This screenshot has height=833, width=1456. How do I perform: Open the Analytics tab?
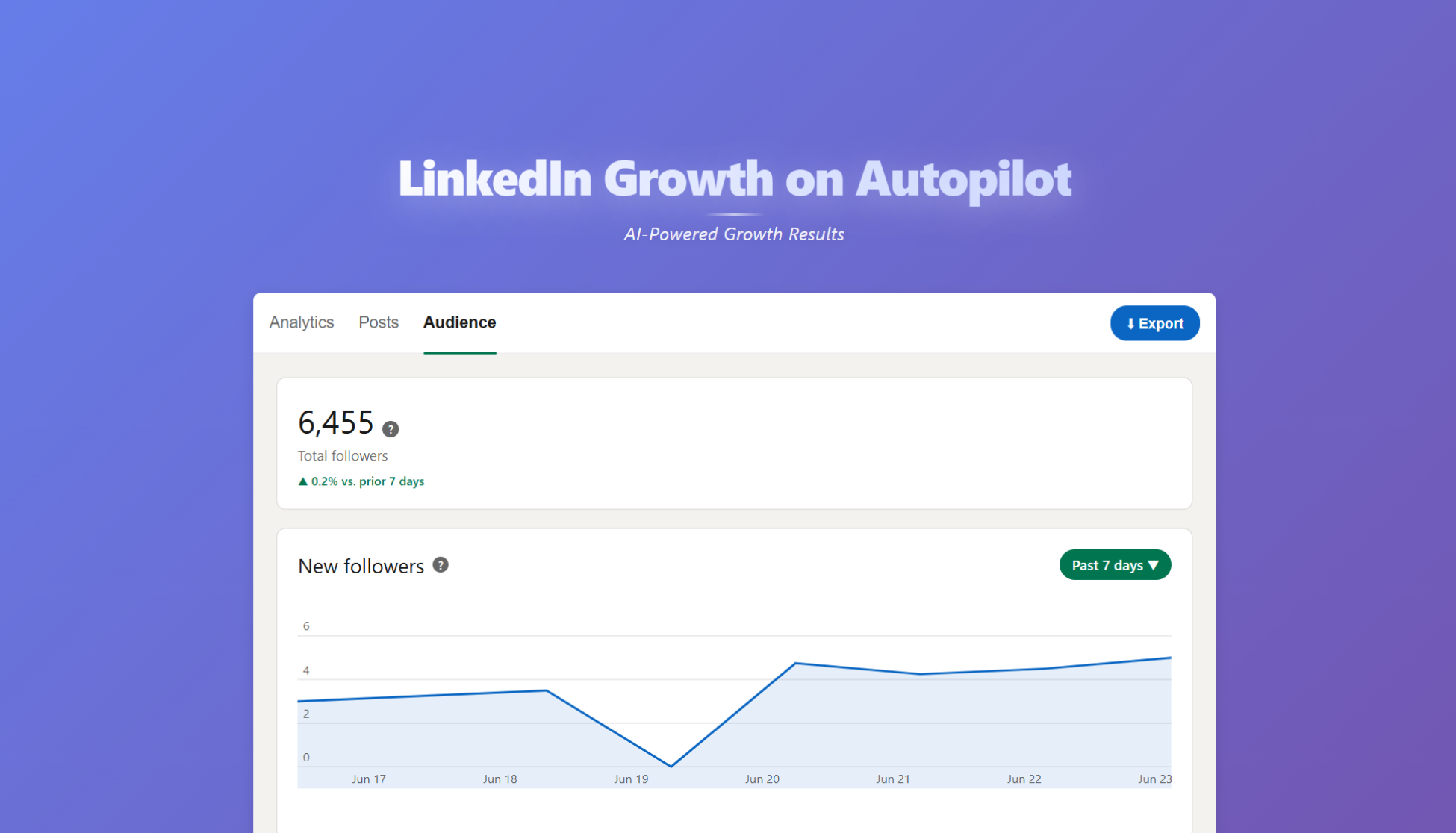tap(301, 322)
